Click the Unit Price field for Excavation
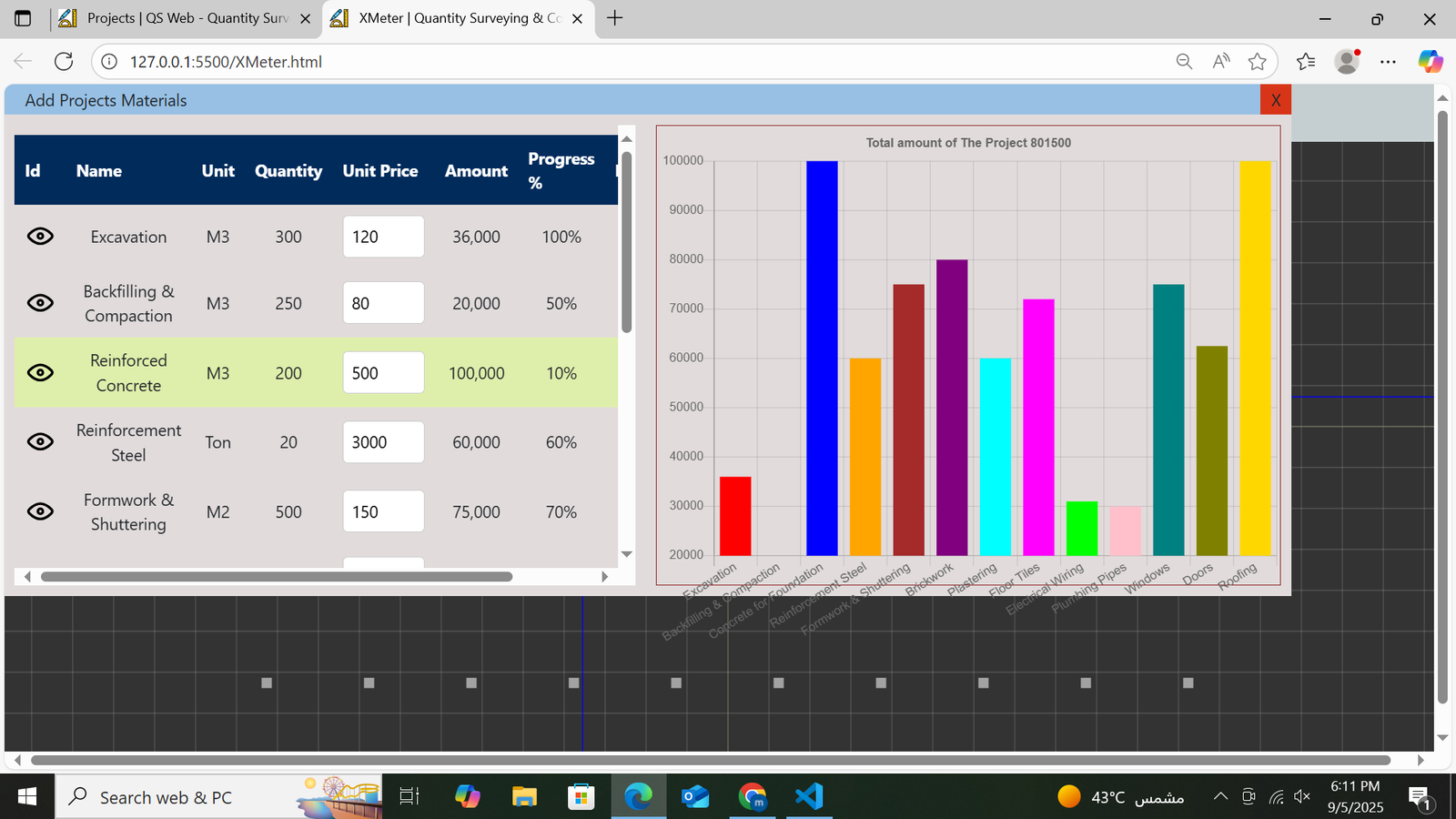The width and height of the screenshot is (1456, 819). tap(383, 237)
